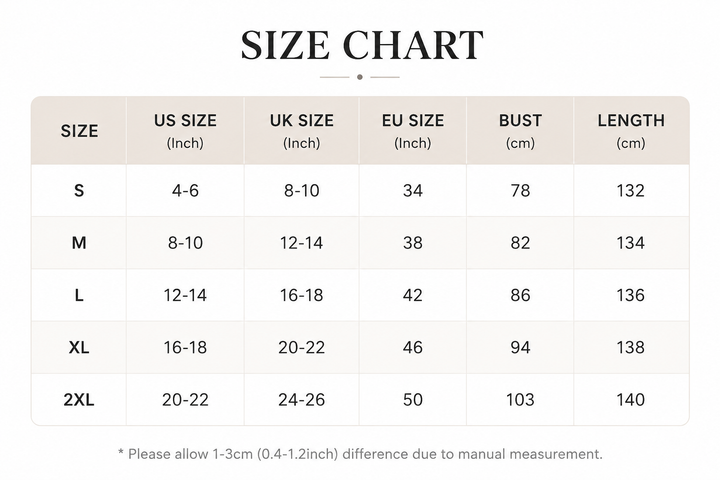Screen dimensions: 720x480
Task: Click the manual measurement footnote text
Action: click(x=360, y=454)
